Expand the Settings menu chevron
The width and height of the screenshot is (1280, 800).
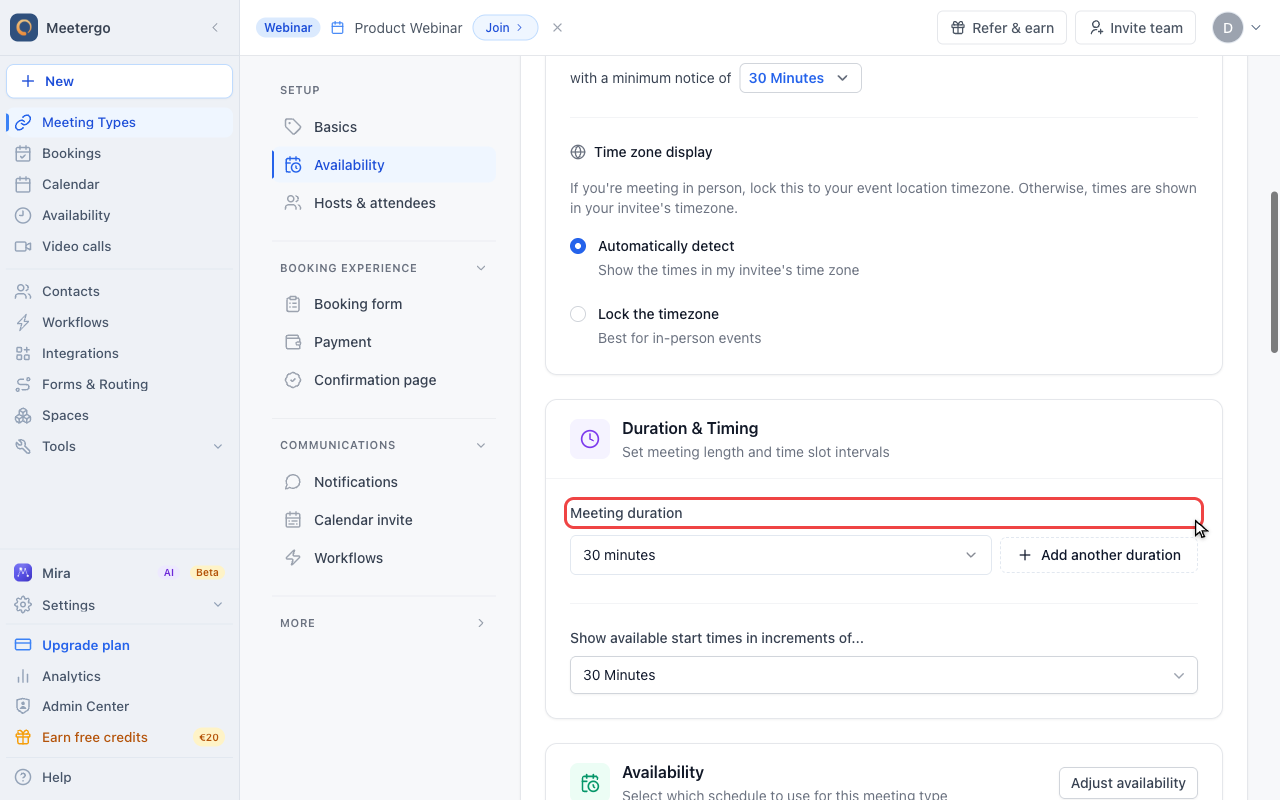[x=218, y=605]
